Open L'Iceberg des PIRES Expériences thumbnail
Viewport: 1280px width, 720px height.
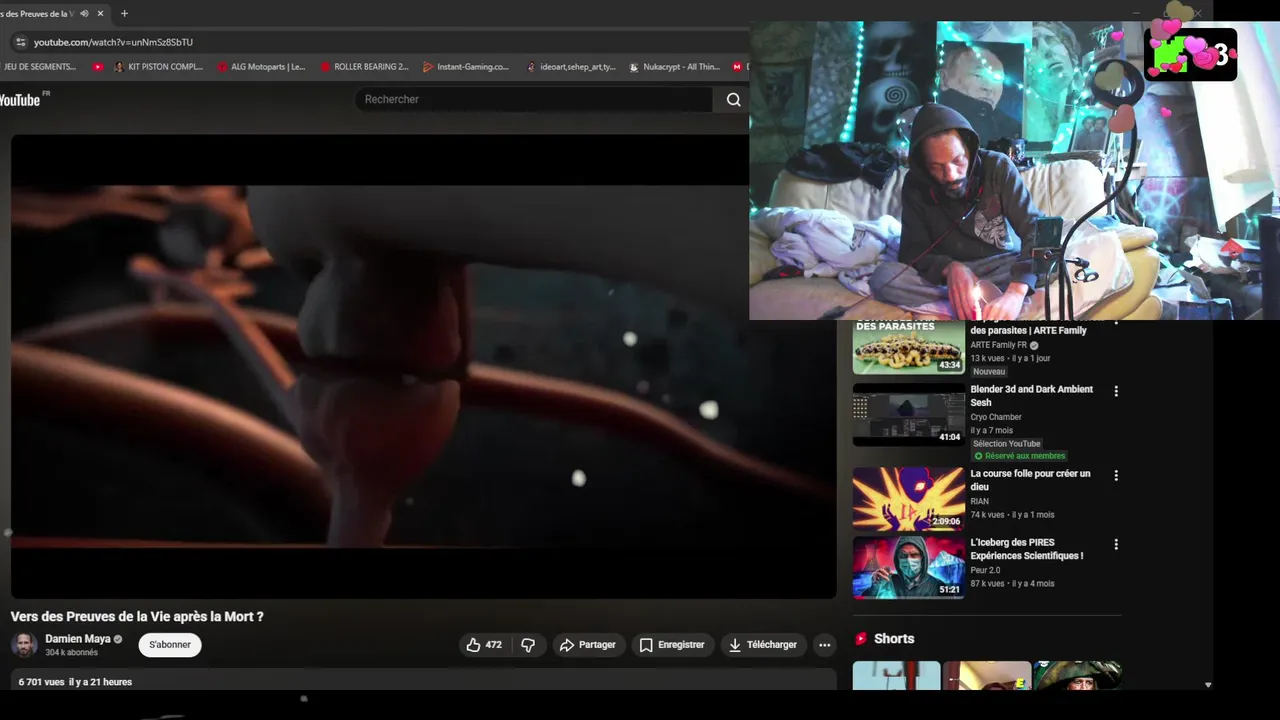point(908,567)
